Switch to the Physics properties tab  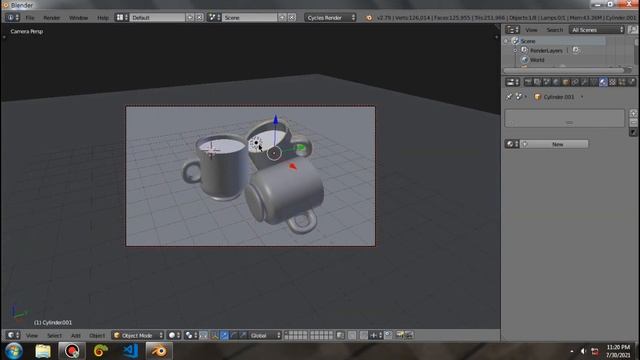[x=631, y=82]
